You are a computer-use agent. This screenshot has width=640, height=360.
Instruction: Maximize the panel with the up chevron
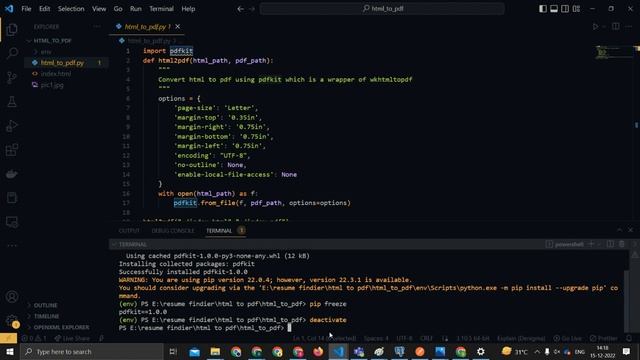click(620, 230)
